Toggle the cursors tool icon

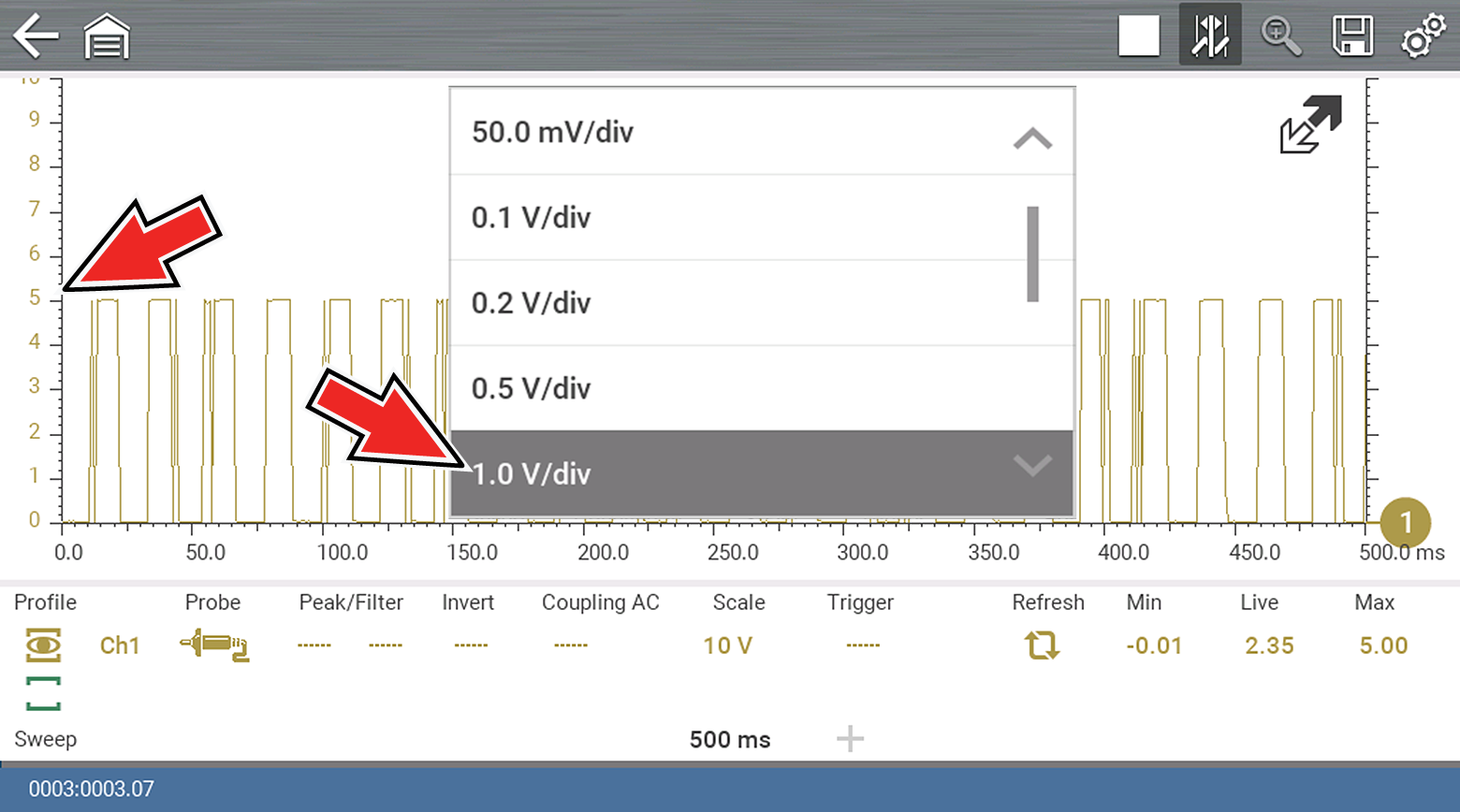tap(1209, 36)
